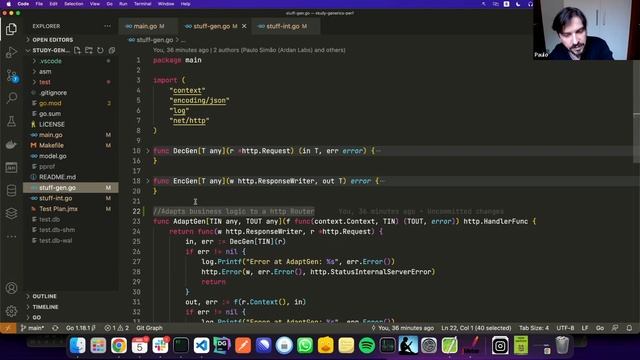Open the Testing flask view
Image resolution: width=640 pixels, height=360 pixels.
pyautogui.click(x=11, y=121)
